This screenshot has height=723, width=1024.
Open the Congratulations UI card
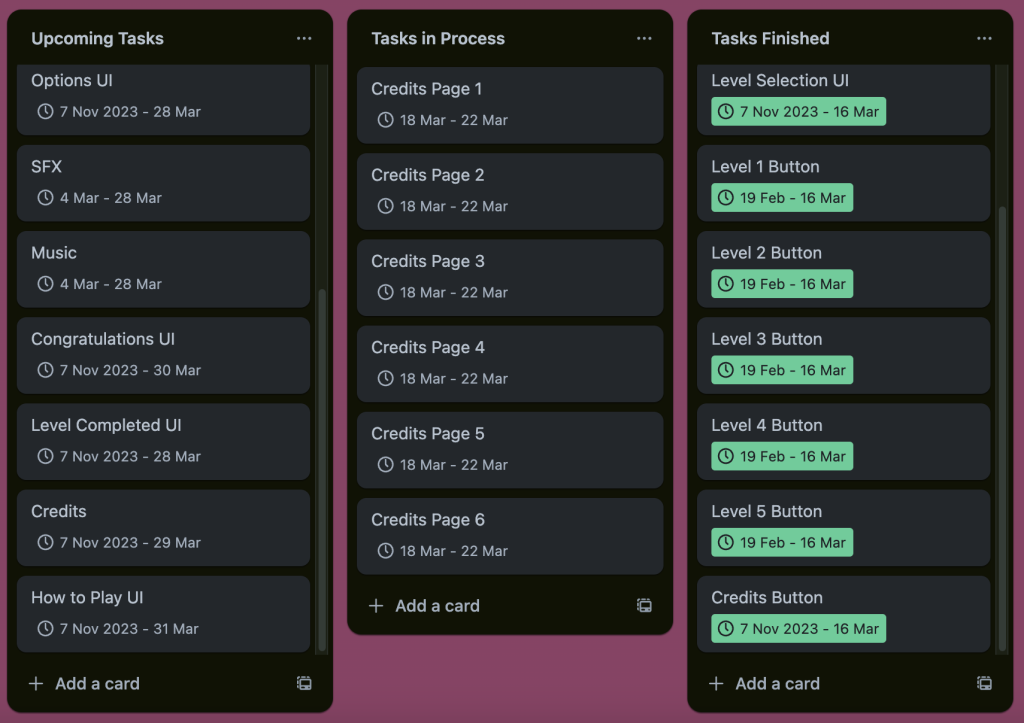click(x=163, y=340)
